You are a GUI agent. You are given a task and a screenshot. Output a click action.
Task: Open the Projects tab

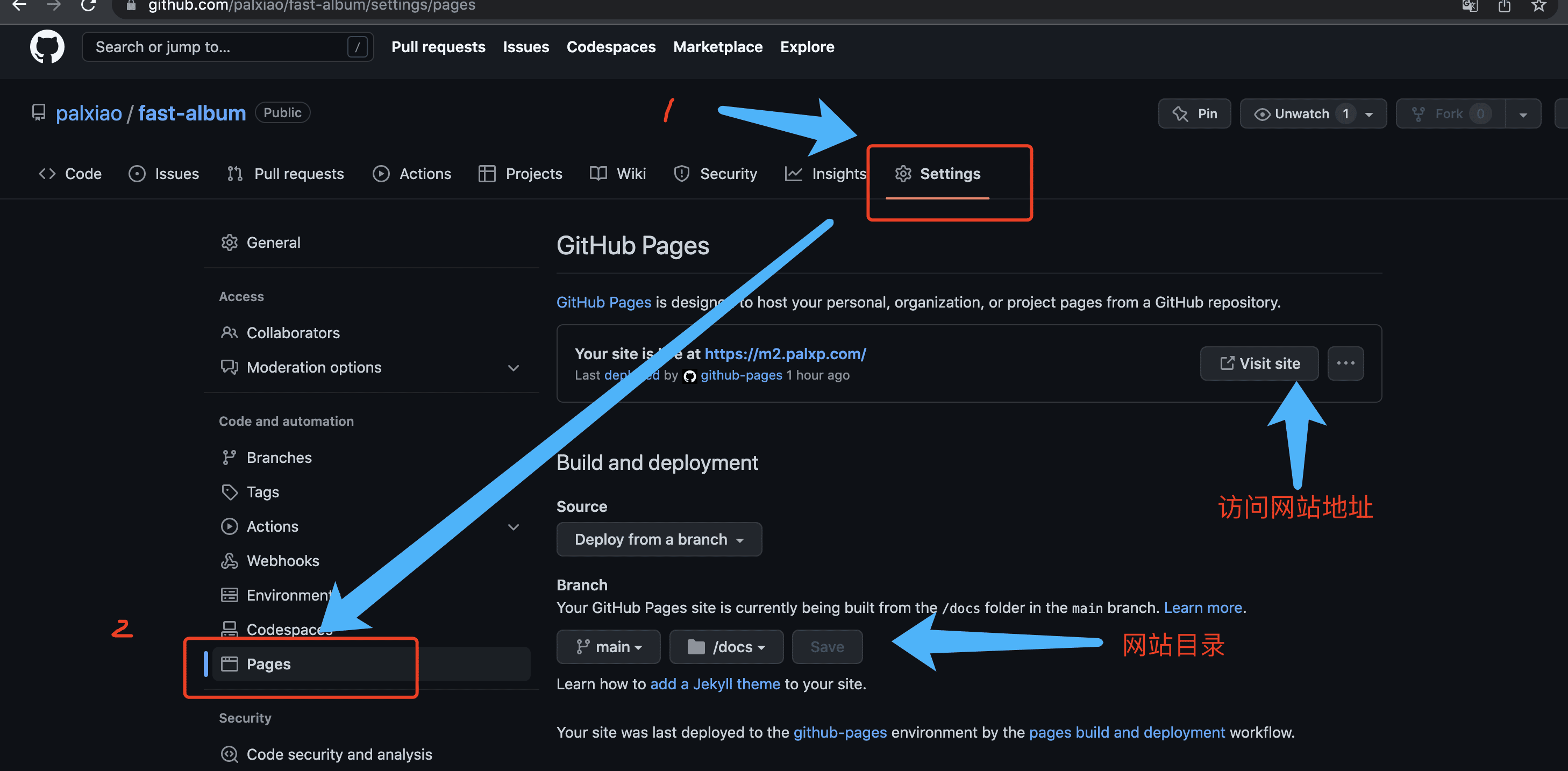521,174
